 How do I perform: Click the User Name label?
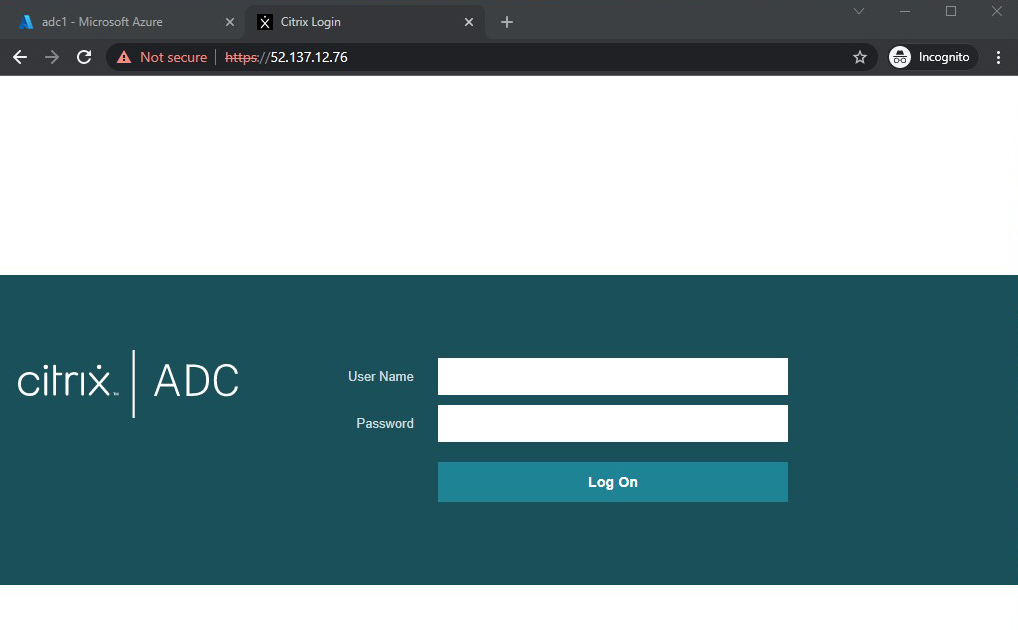(380, 377)
